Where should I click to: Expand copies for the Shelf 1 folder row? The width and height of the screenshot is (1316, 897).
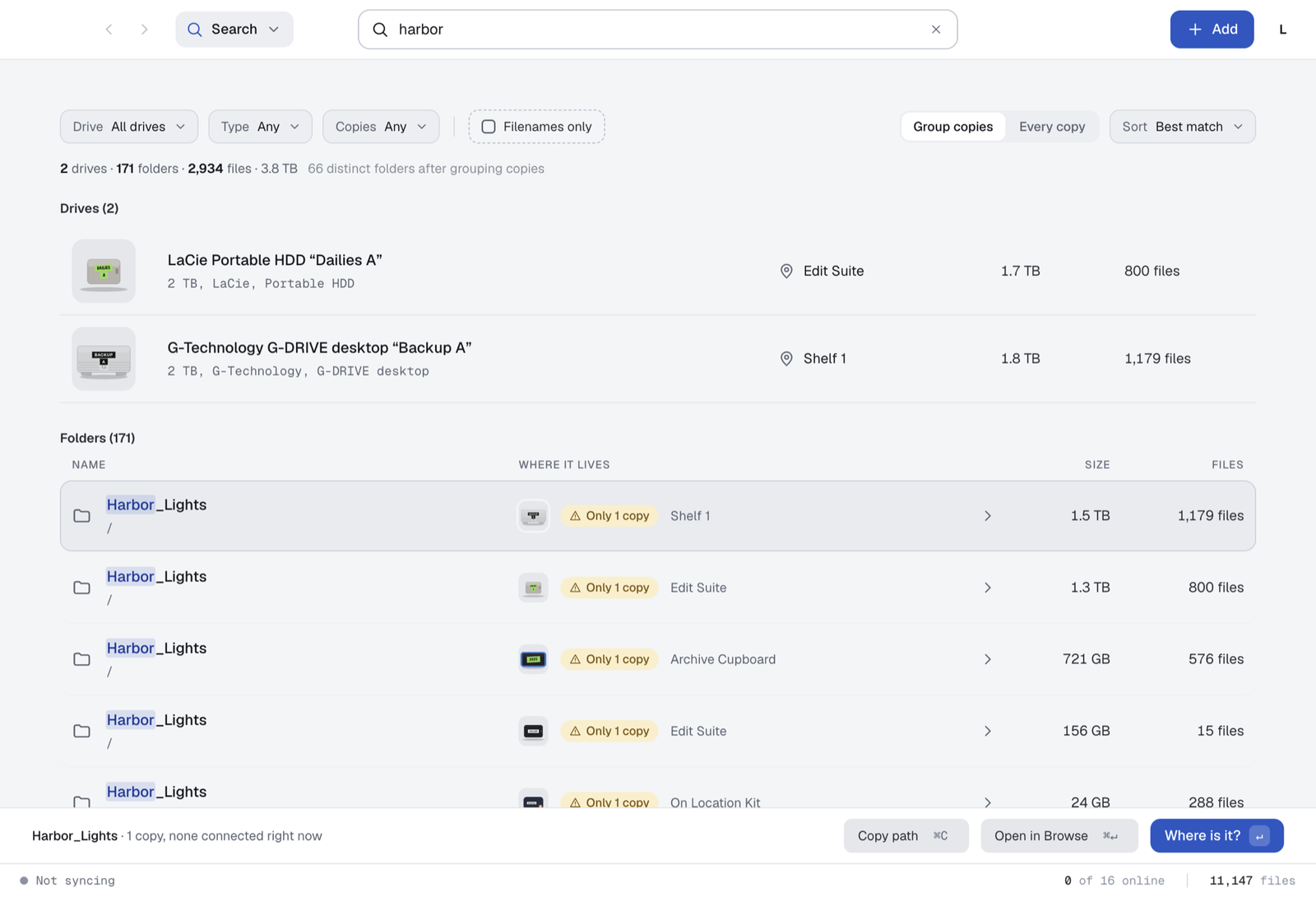coord(988,516)
